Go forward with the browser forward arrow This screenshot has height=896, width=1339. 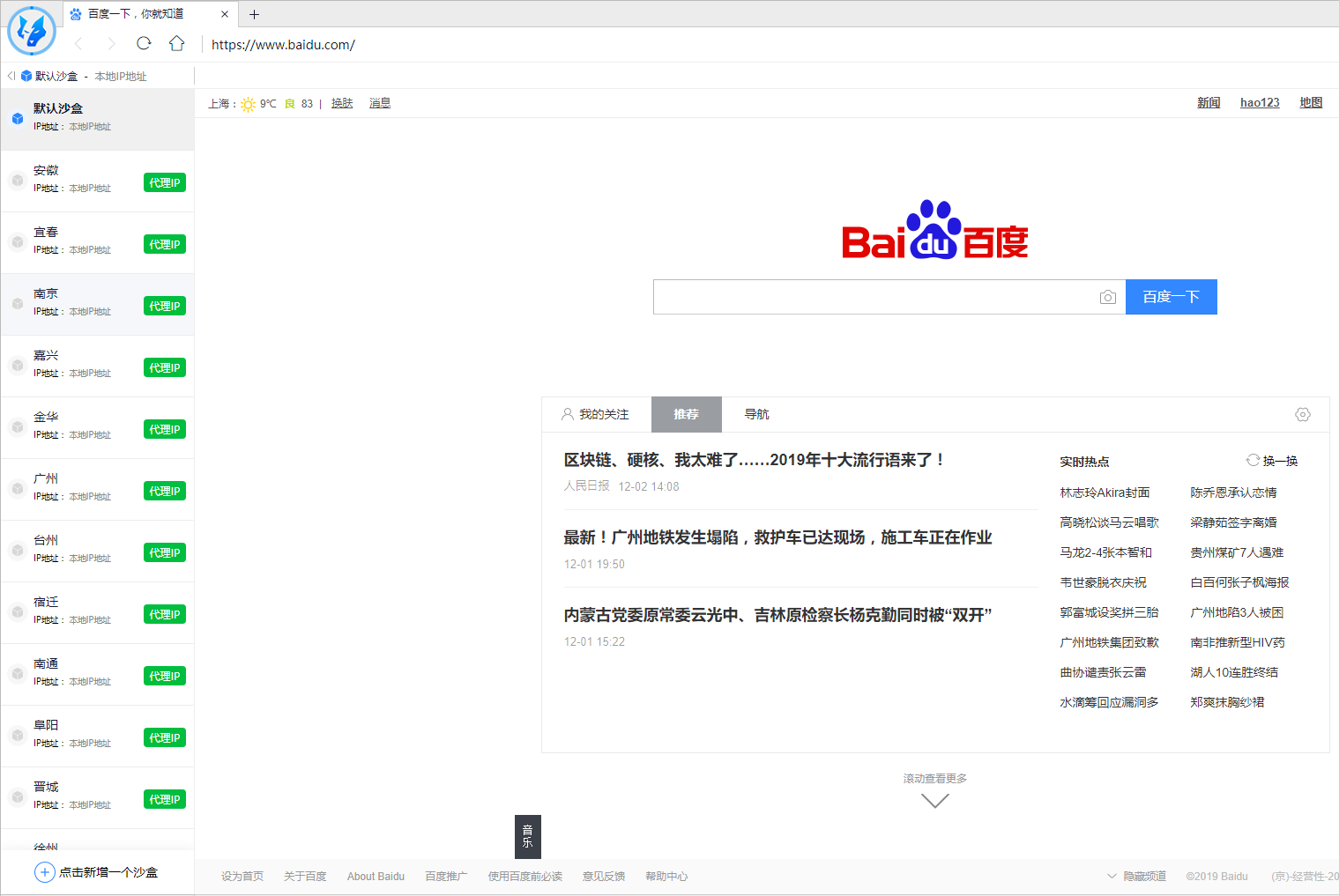point(111,44)
